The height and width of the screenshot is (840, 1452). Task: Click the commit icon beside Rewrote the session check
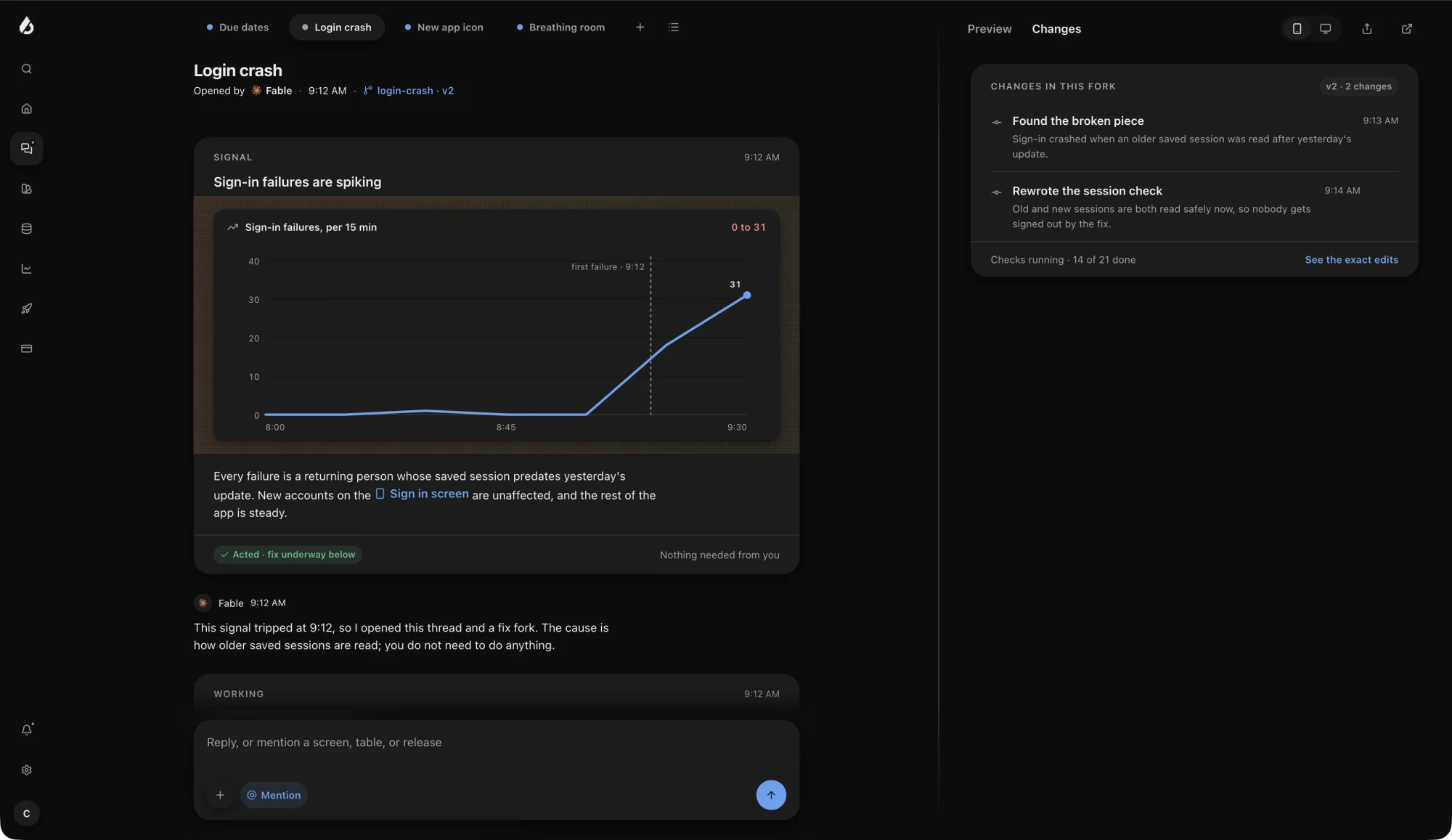[997, 192]
